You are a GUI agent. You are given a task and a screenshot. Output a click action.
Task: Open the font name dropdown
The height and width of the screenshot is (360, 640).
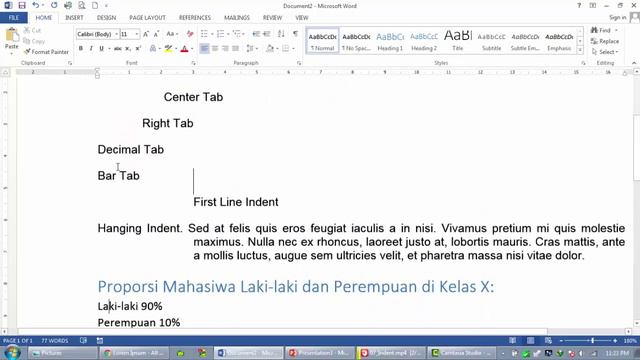(x=116, y=34)
